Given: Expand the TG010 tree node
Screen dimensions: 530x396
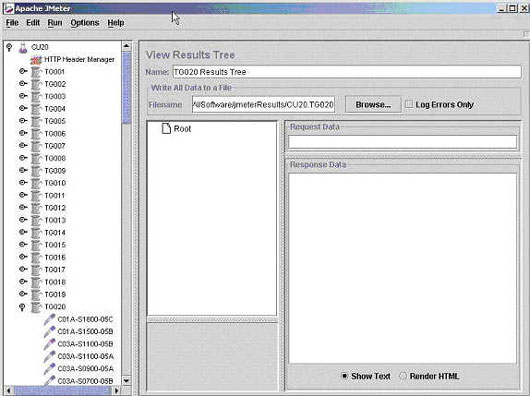Looking at the screenshot, I should pos(23,183).
